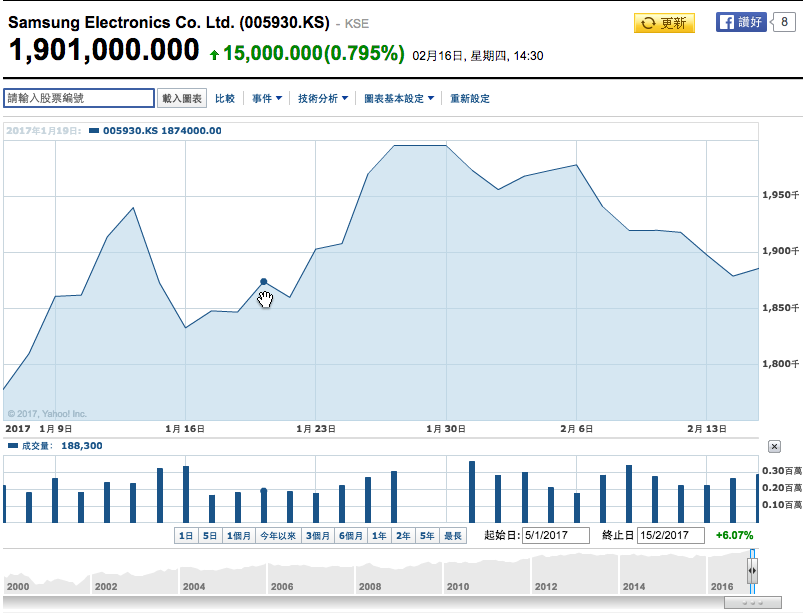
Task: Click the range slider handle near 2016
Action: [x=752, y=571]
